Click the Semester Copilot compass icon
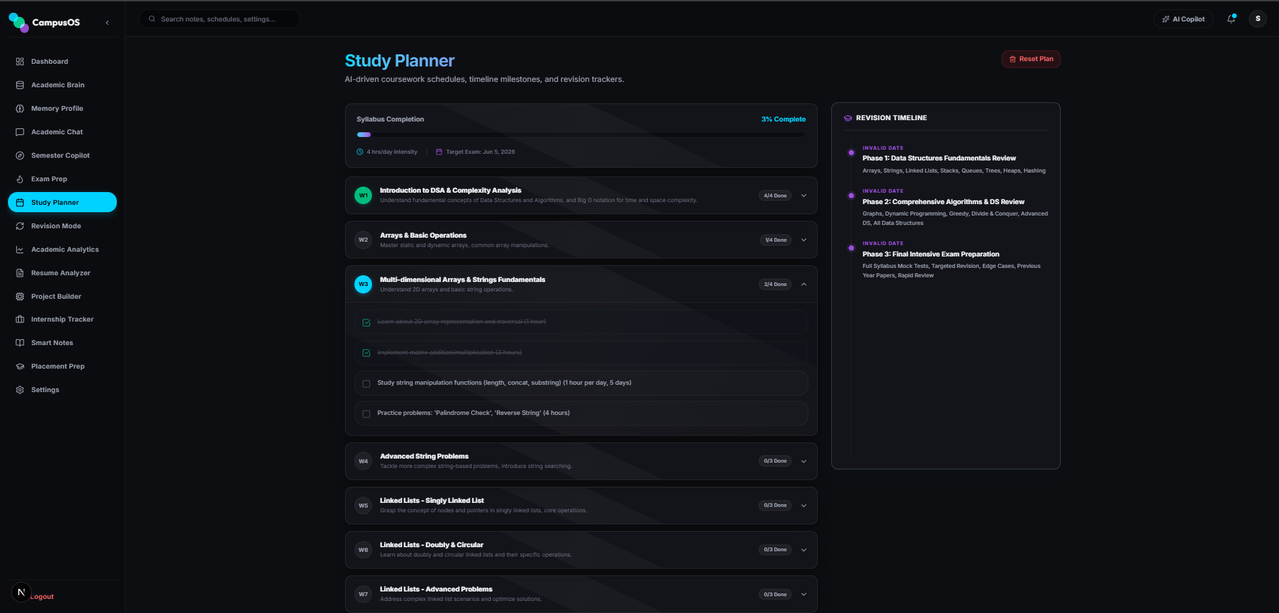Screen dimensions: 1279x613 coord(20,155)
